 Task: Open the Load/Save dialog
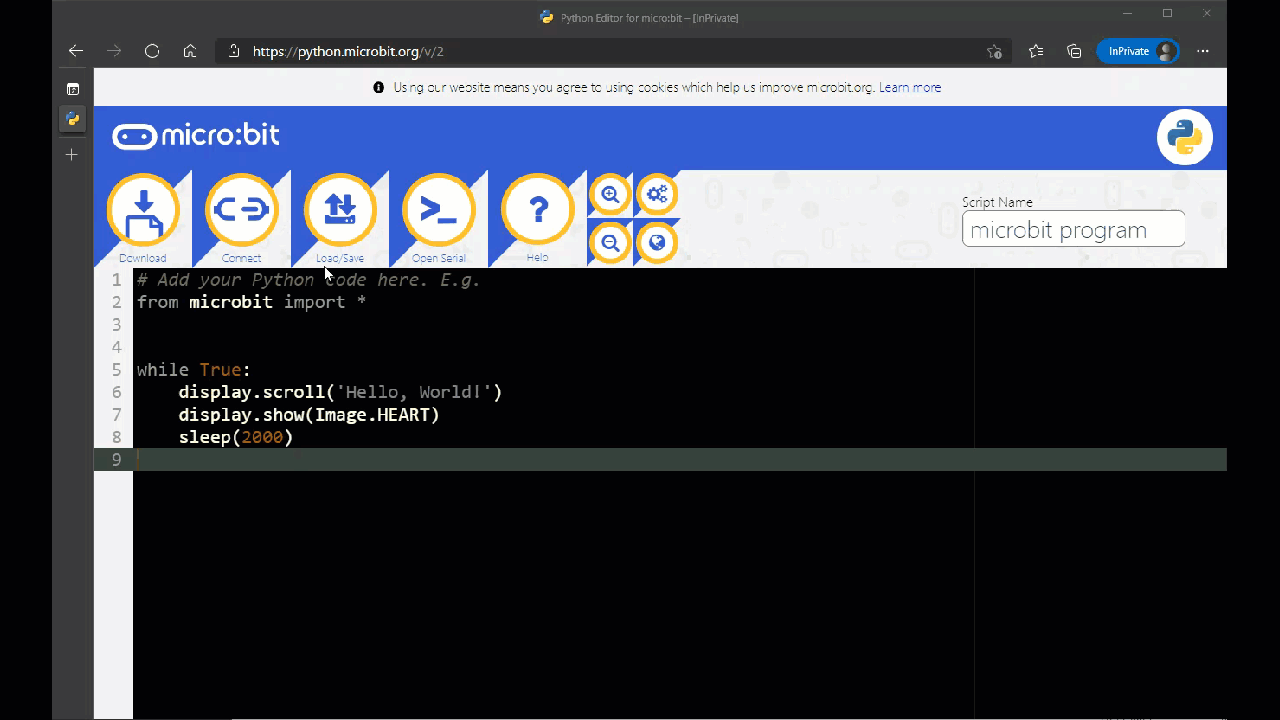(x=340, y=212)
